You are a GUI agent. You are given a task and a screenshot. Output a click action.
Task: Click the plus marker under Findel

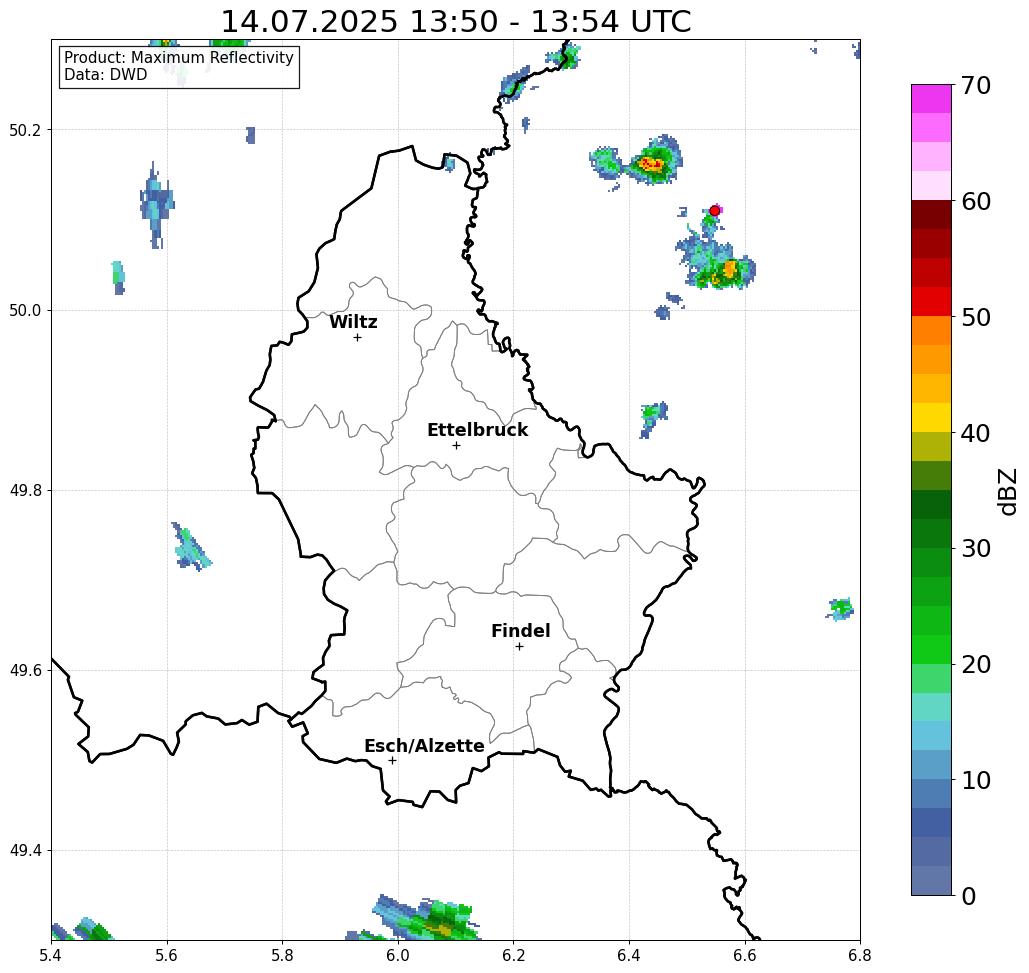pyautogui.click(x=519, y=647)
